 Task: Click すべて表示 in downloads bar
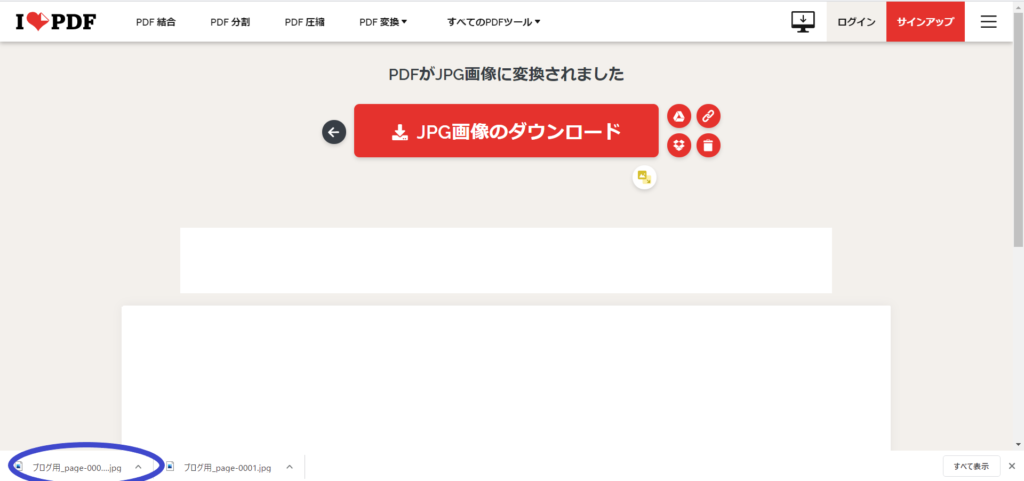(971, 466)
